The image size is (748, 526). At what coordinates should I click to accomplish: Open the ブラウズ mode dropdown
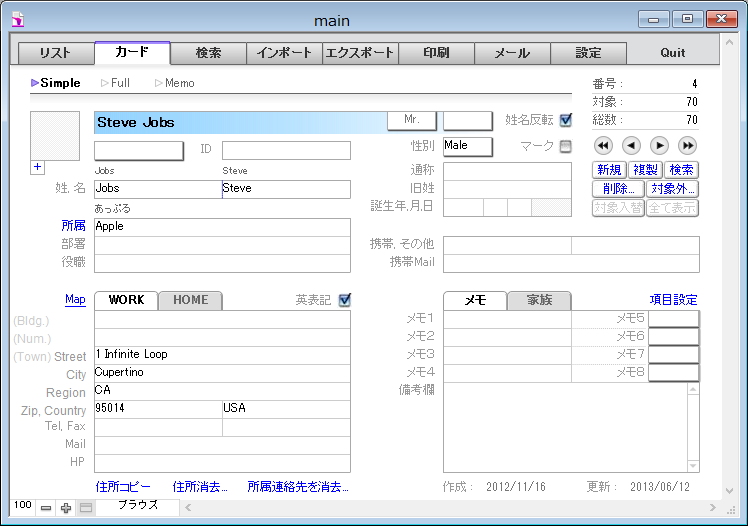pos(138,506)
